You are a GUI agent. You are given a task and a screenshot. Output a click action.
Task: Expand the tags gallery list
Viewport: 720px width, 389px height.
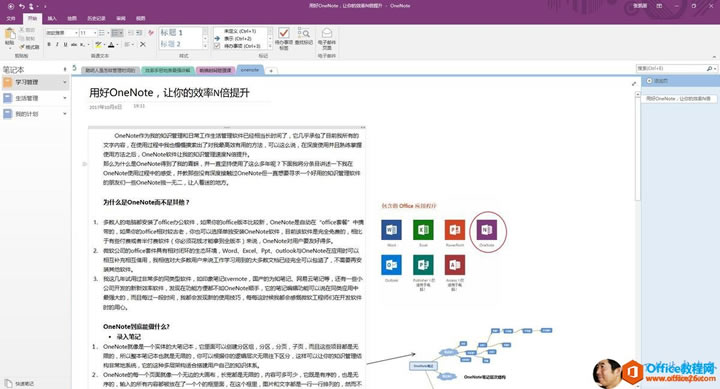270,46
